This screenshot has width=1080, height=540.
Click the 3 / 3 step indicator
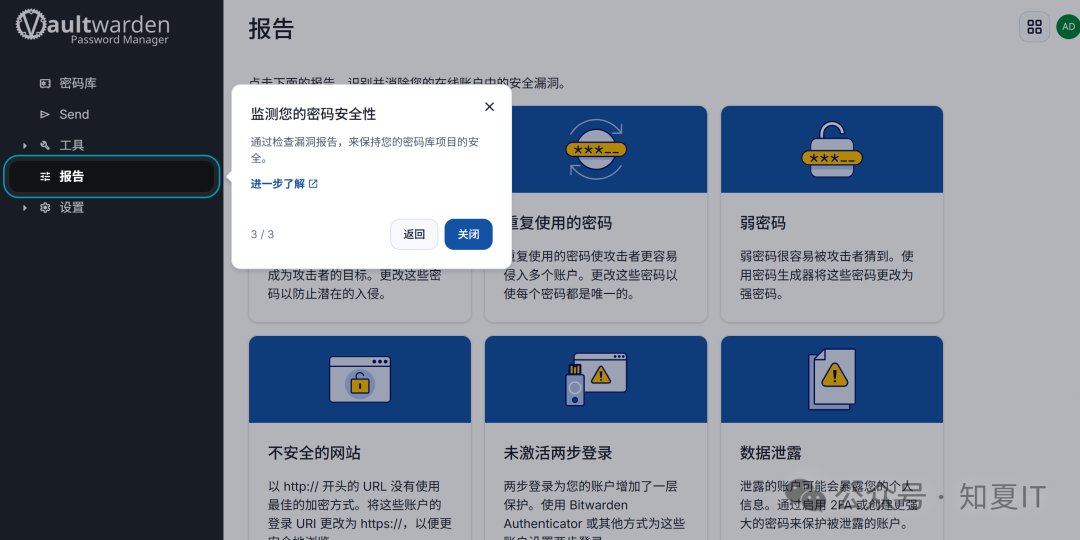click(262, 234)
